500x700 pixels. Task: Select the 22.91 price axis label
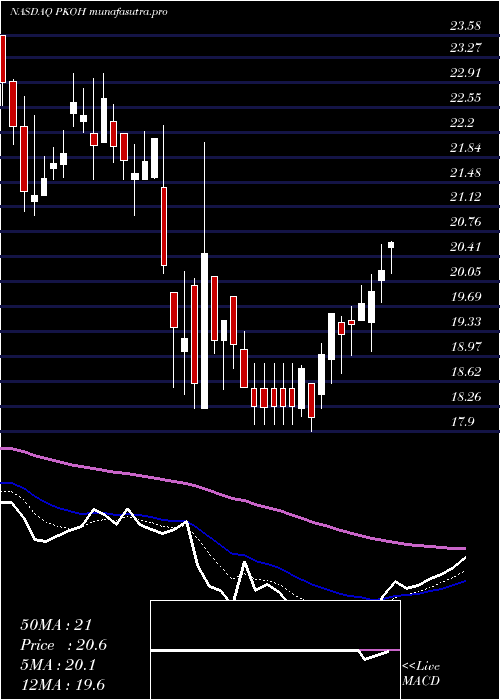click(465, 72)
